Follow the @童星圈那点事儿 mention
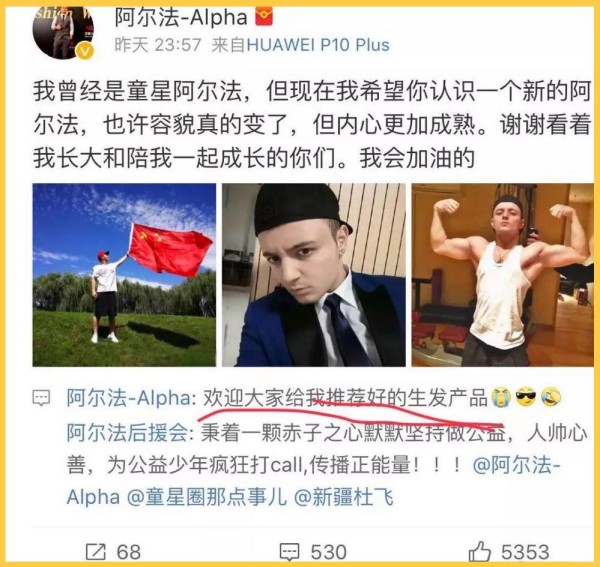 pos(207,497)
